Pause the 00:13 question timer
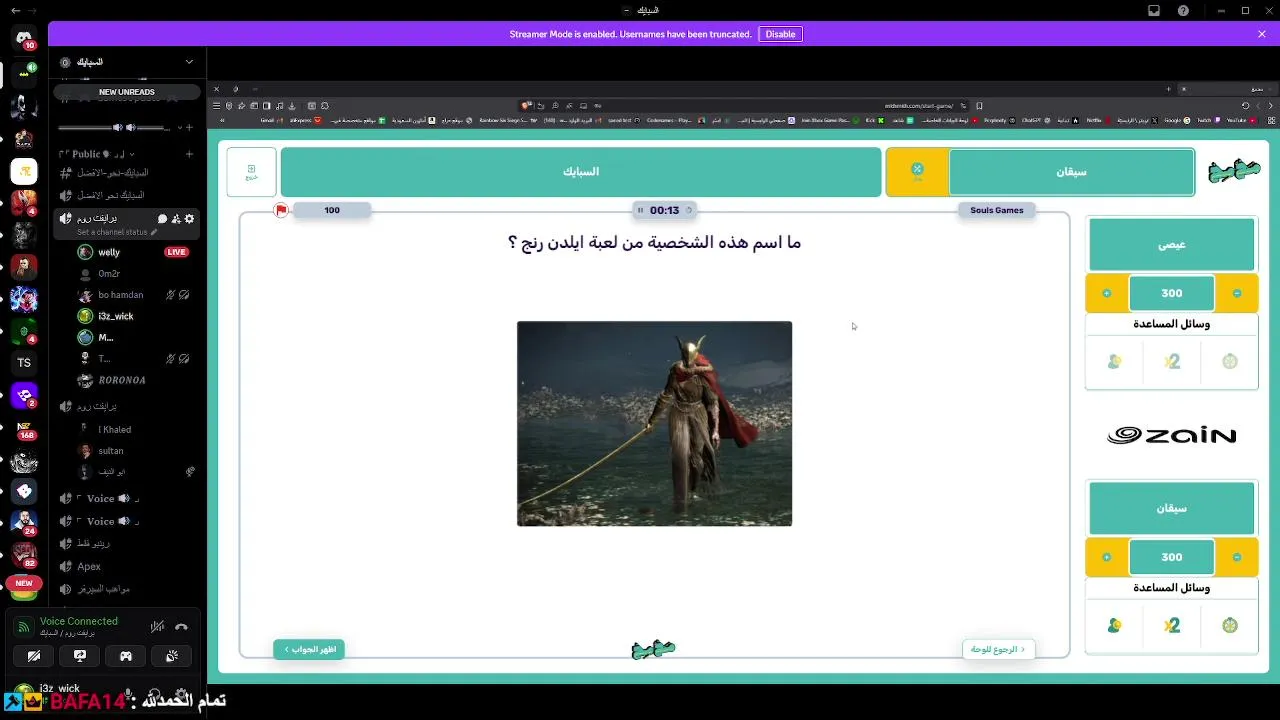 [x=640, y=210]
